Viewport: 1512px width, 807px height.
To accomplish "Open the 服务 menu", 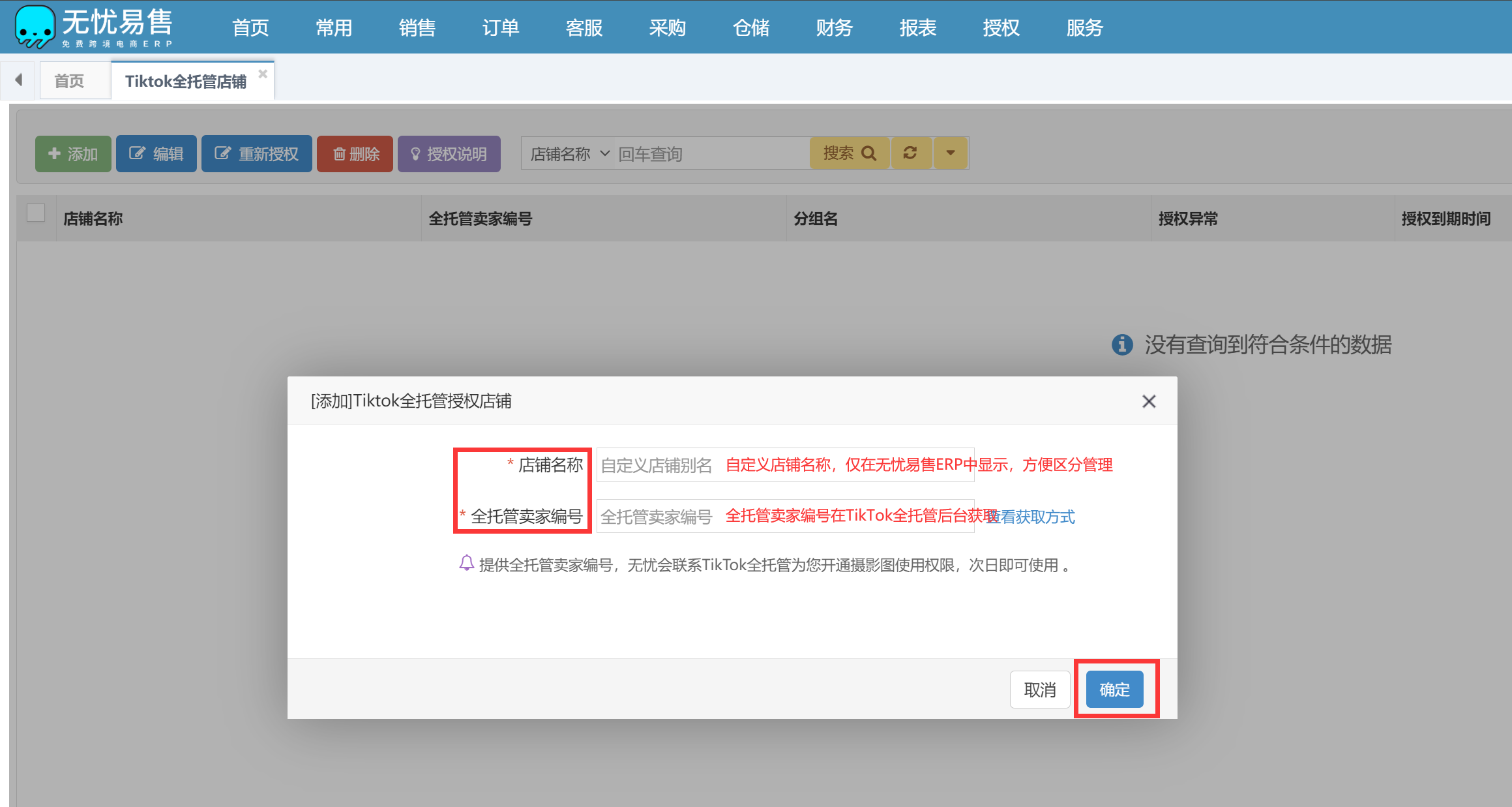I will pyautogui.click(x=1085, y=27).
